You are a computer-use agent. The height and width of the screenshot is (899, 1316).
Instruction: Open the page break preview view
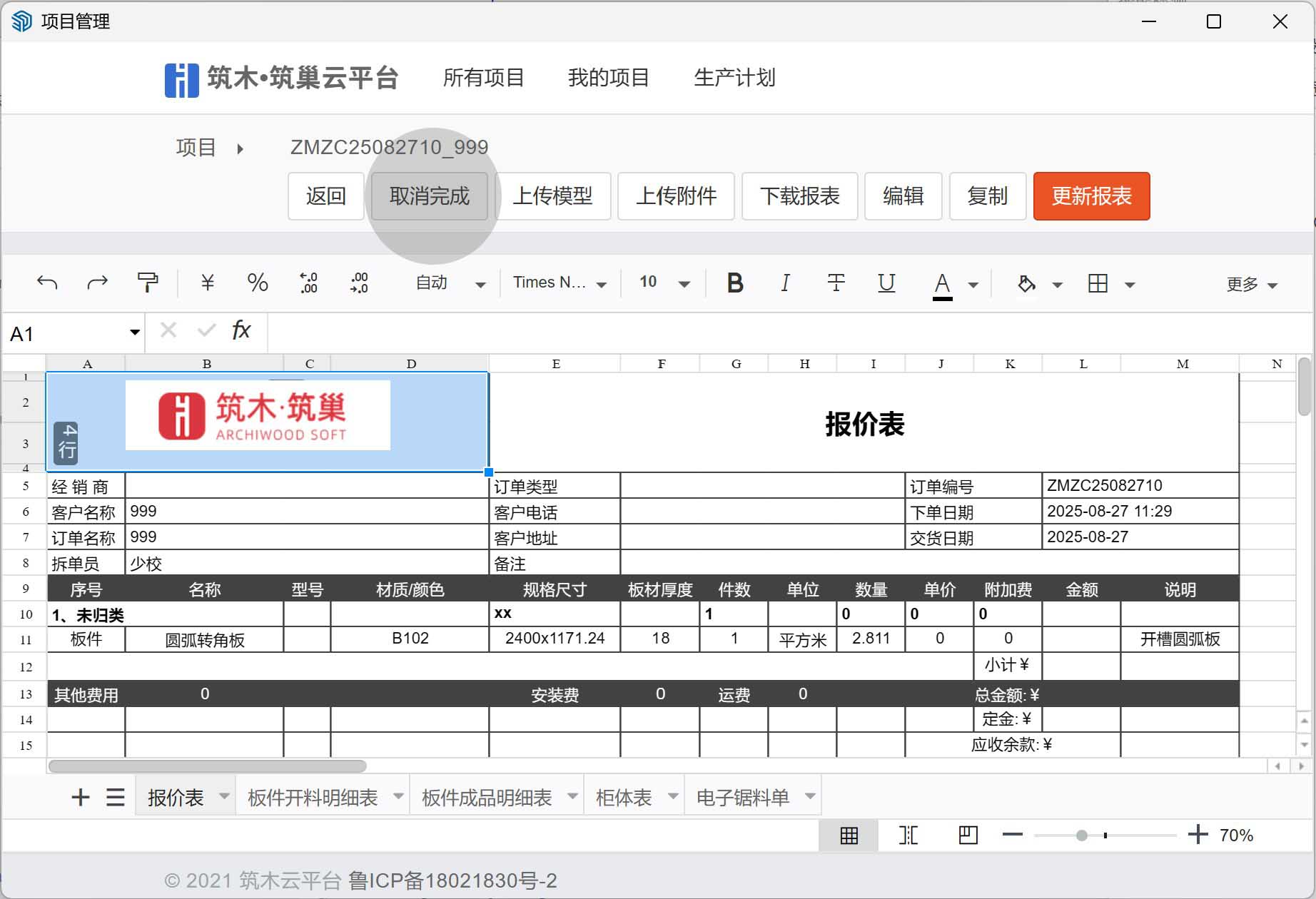(908, 835)
